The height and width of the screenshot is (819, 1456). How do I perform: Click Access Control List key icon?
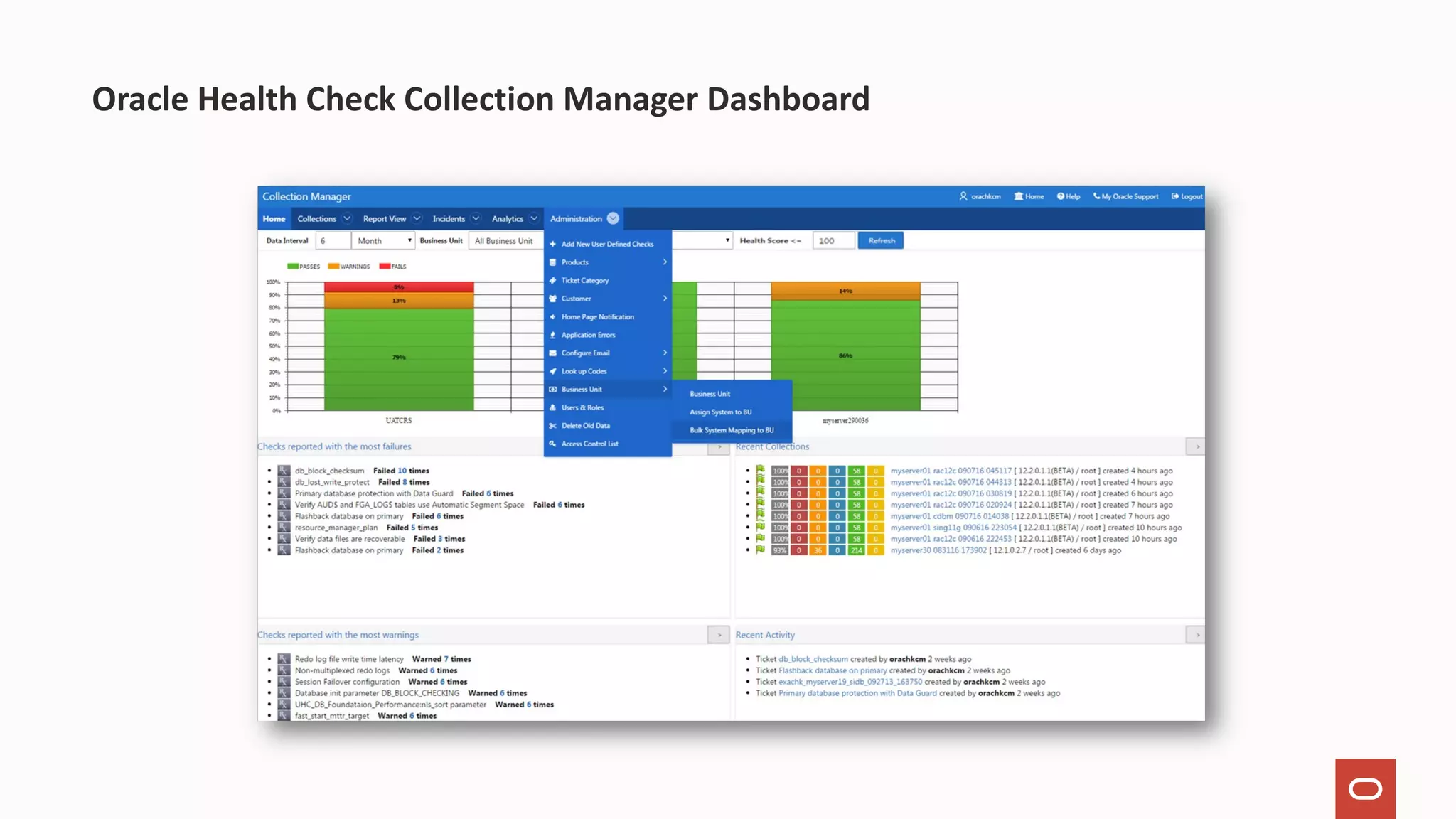[x=552, y=444]
